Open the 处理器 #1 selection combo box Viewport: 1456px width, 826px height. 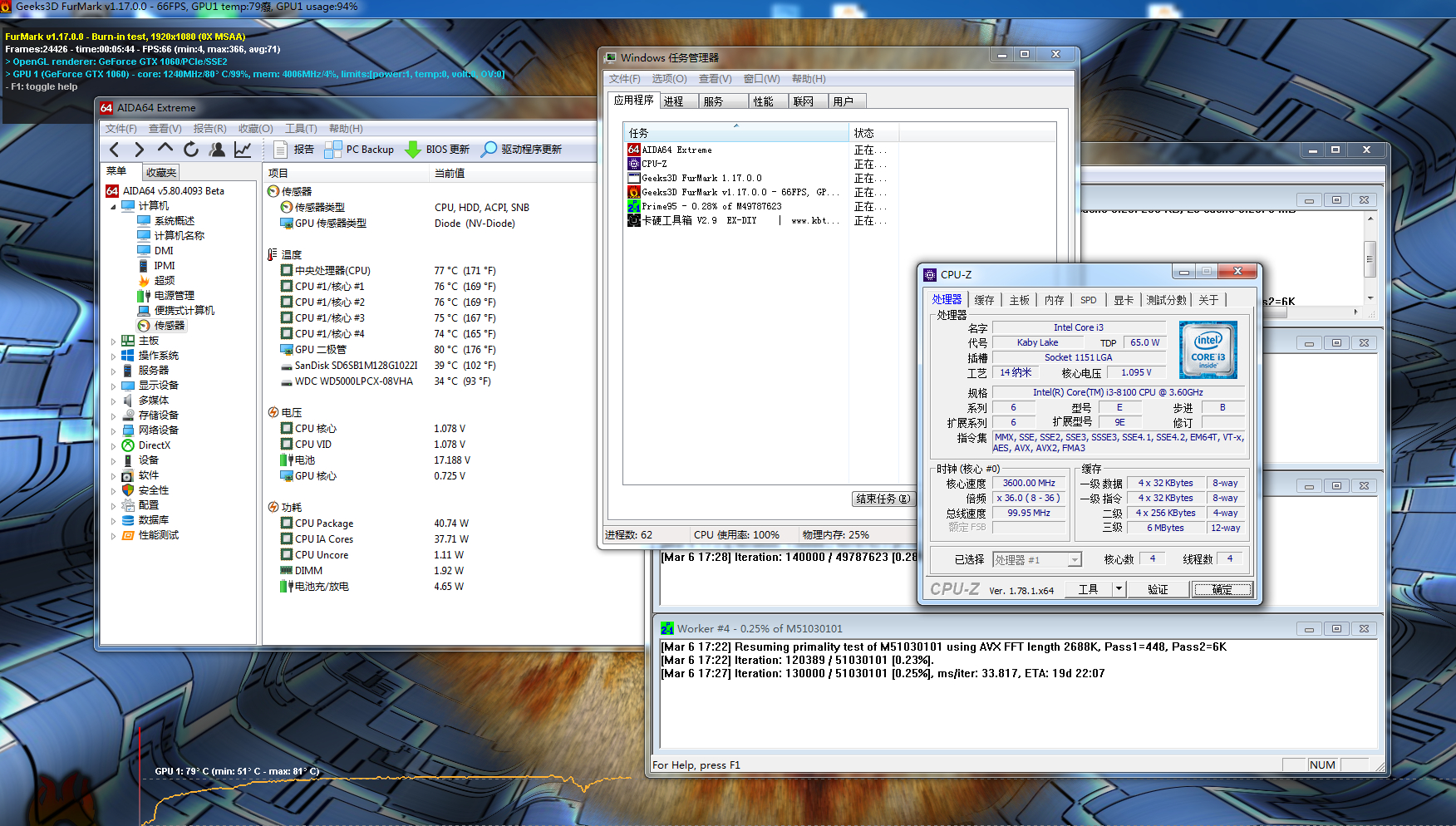(1036, 560)
